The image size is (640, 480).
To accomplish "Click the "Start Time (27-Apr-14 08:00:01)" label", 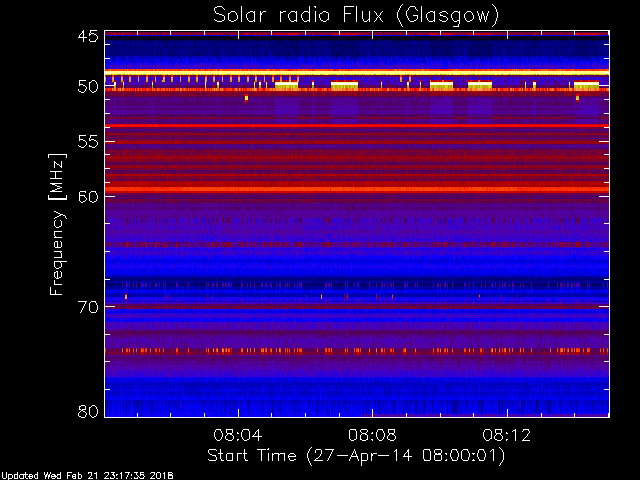I will [356, 456].
